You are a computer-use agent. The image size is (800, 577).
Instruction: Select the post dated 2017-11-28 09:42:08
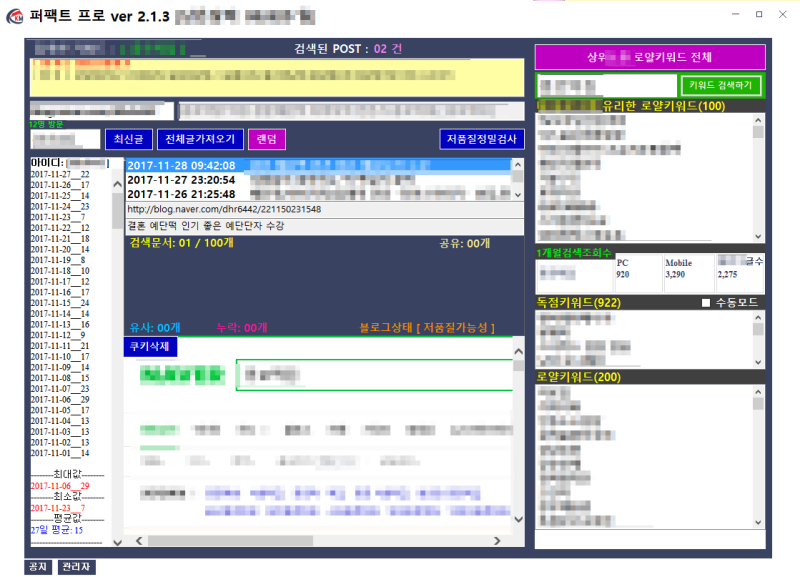point(318,165)
